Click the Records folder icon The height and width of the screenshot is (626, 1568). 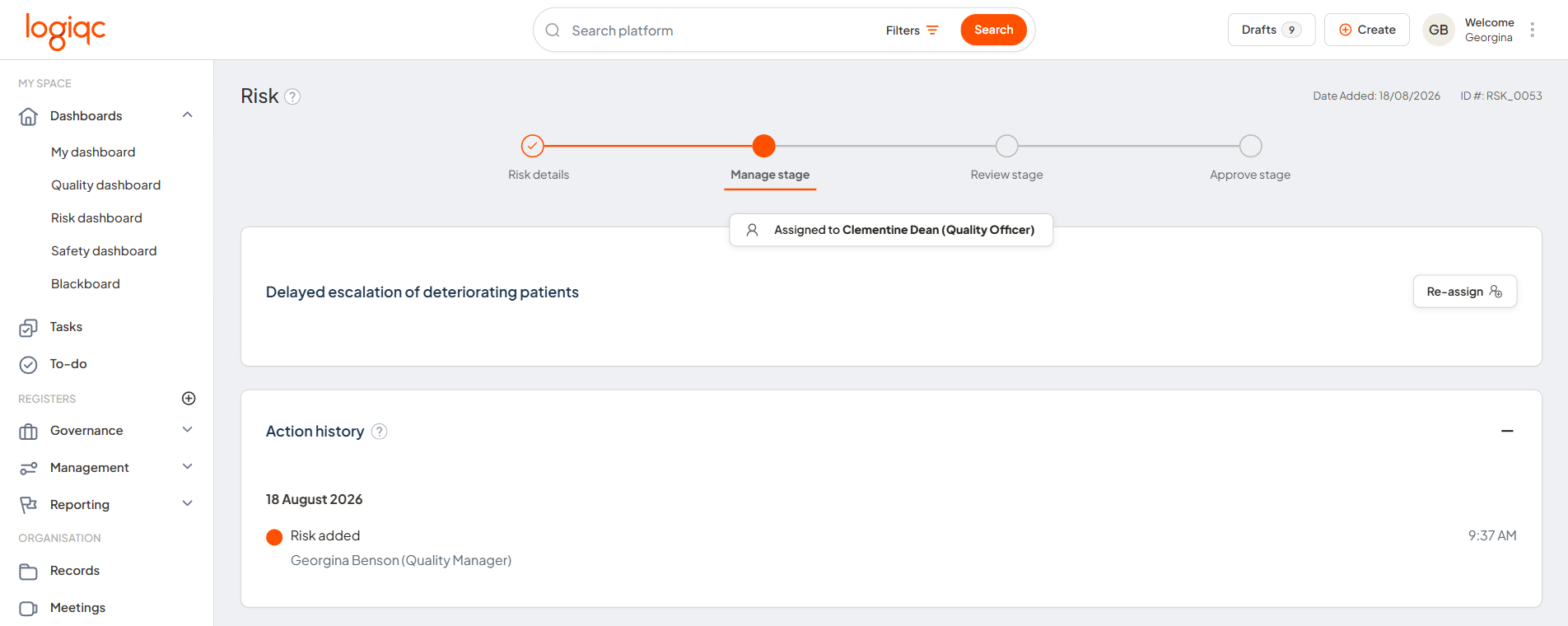[x=28, y=571]
